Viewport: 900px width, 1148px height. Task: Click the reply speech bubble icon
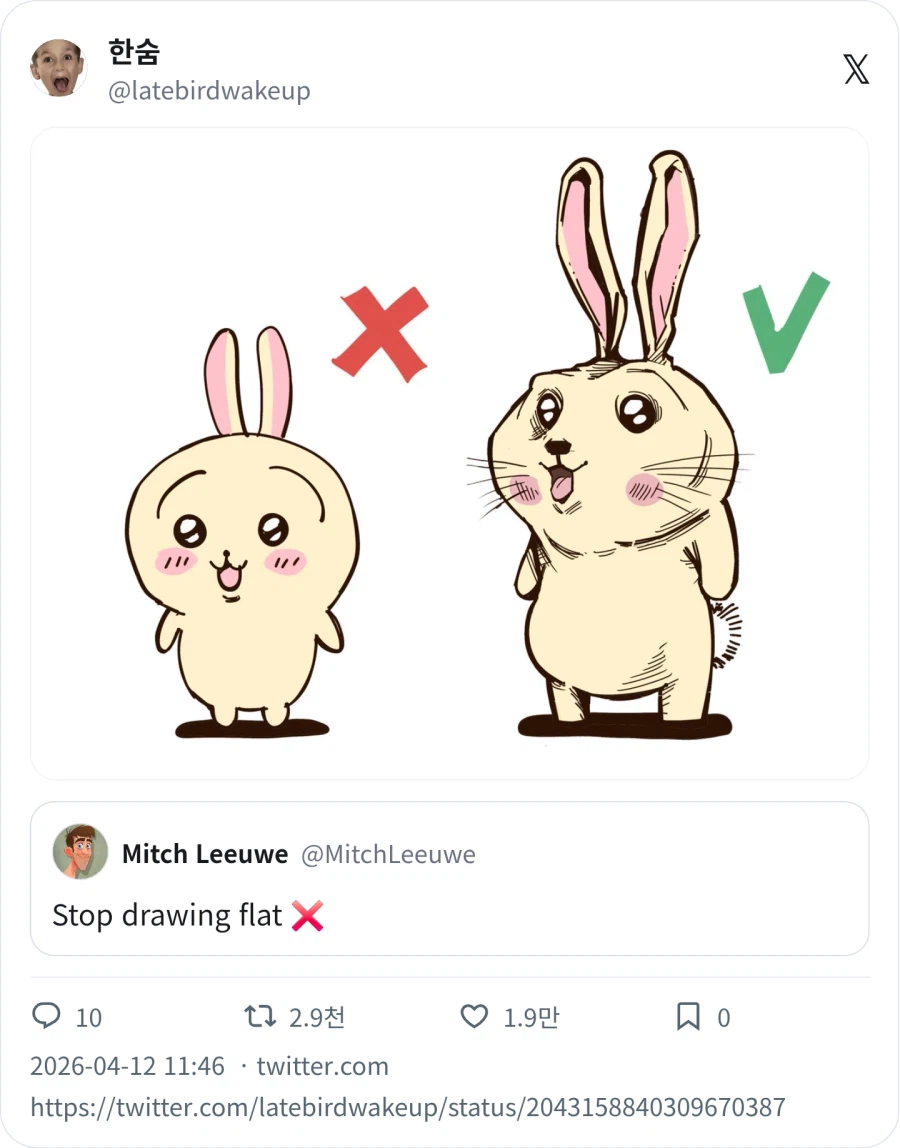(x=46, y=1017)
